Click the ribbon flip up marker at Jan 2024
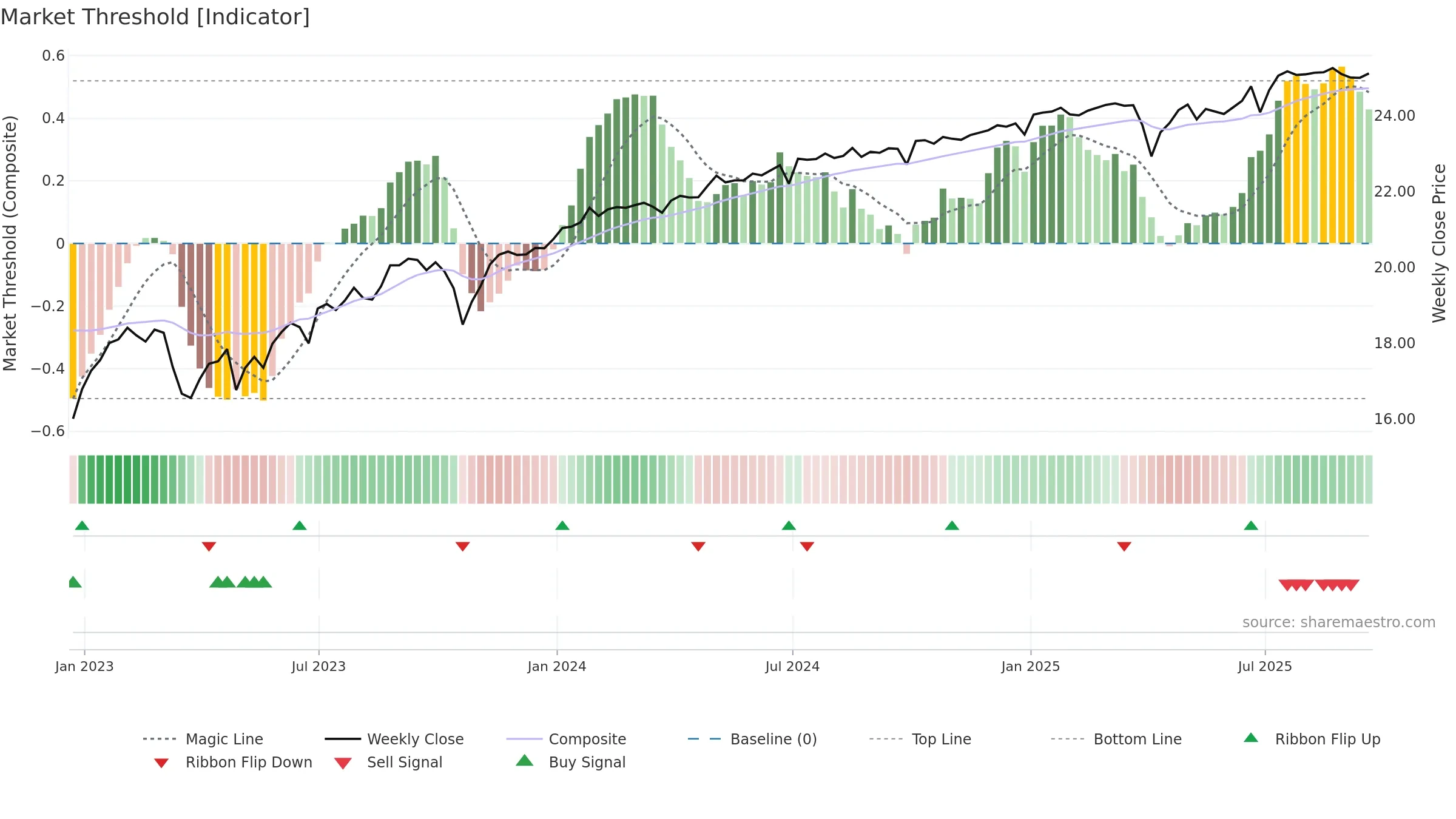The width and height of the screenshot is (1456, 819). point(562,525)
